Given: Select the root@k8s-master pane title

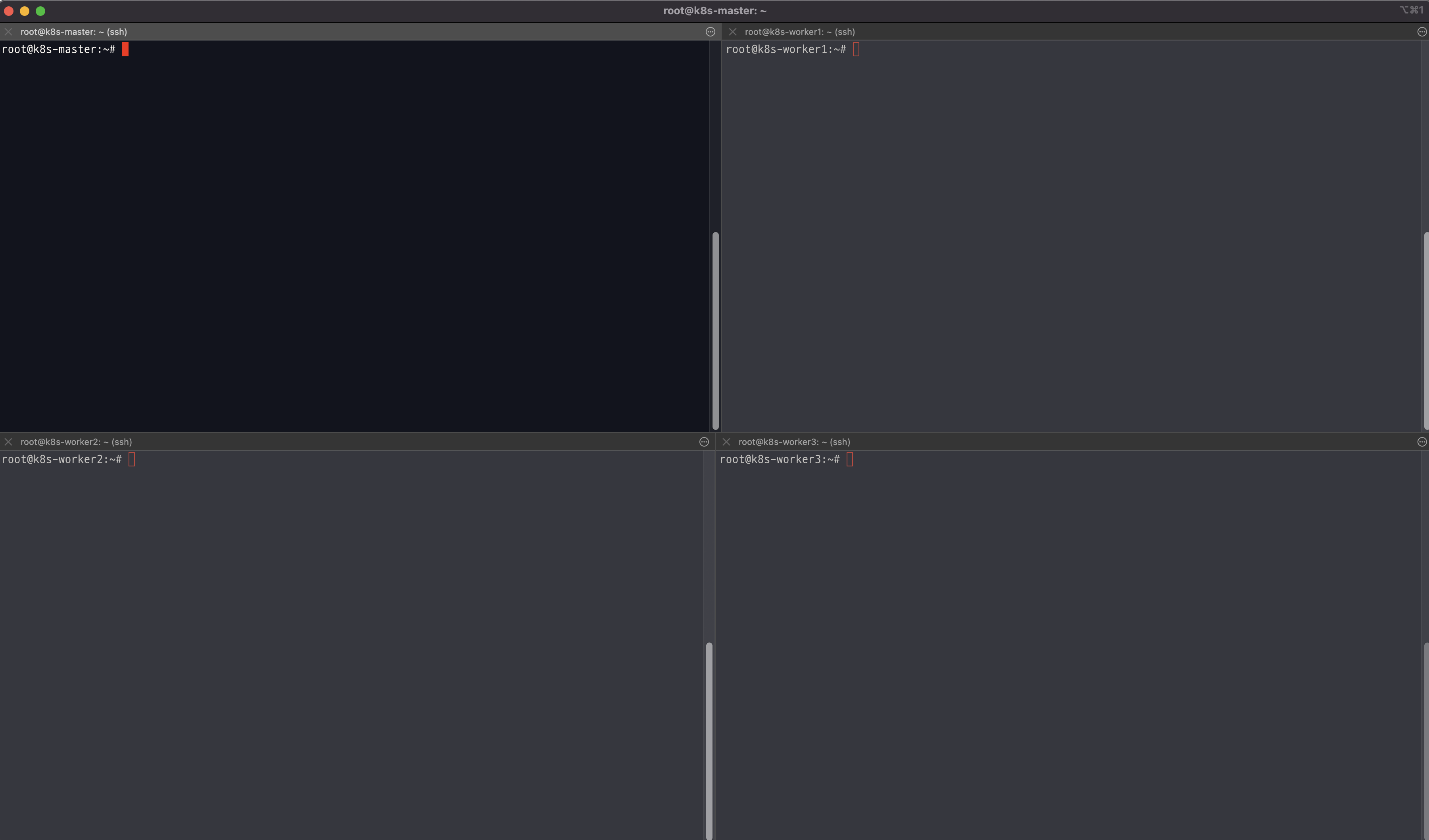Looking at the screenshot, I should click(x=74, y=32).
